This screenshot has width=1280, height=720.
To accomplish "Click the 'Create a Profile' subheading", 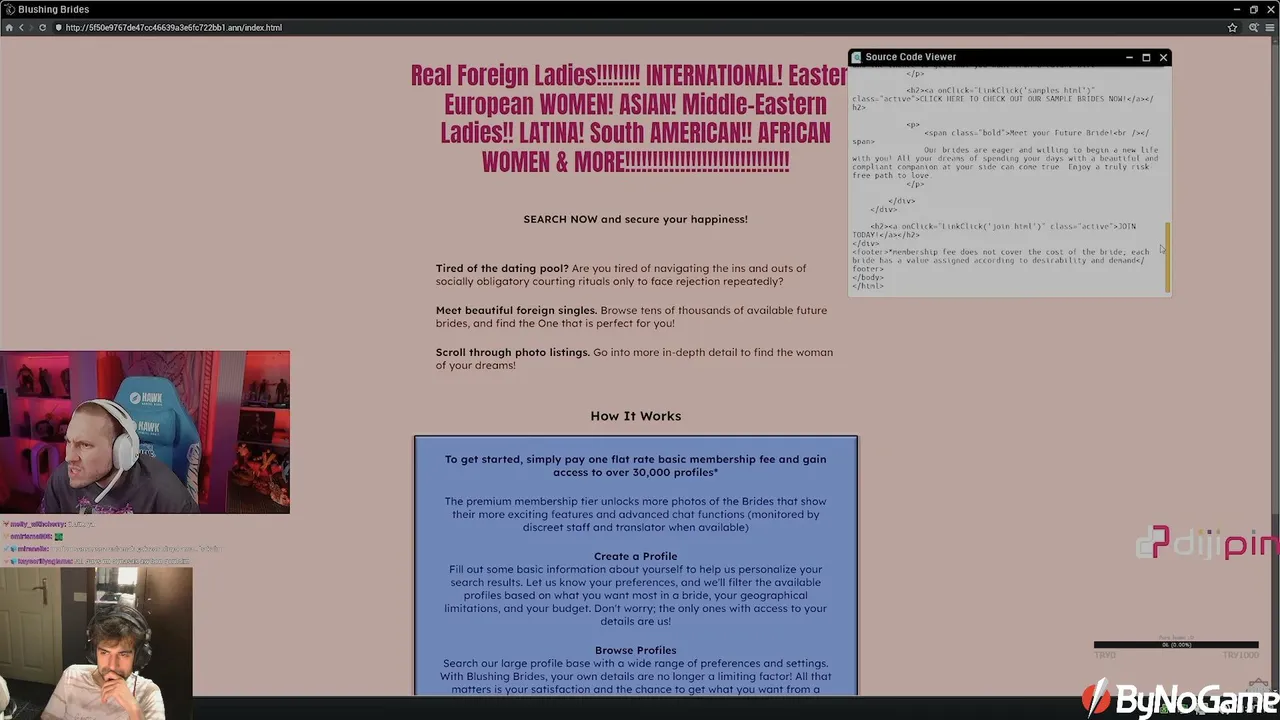I will [635, 556].
